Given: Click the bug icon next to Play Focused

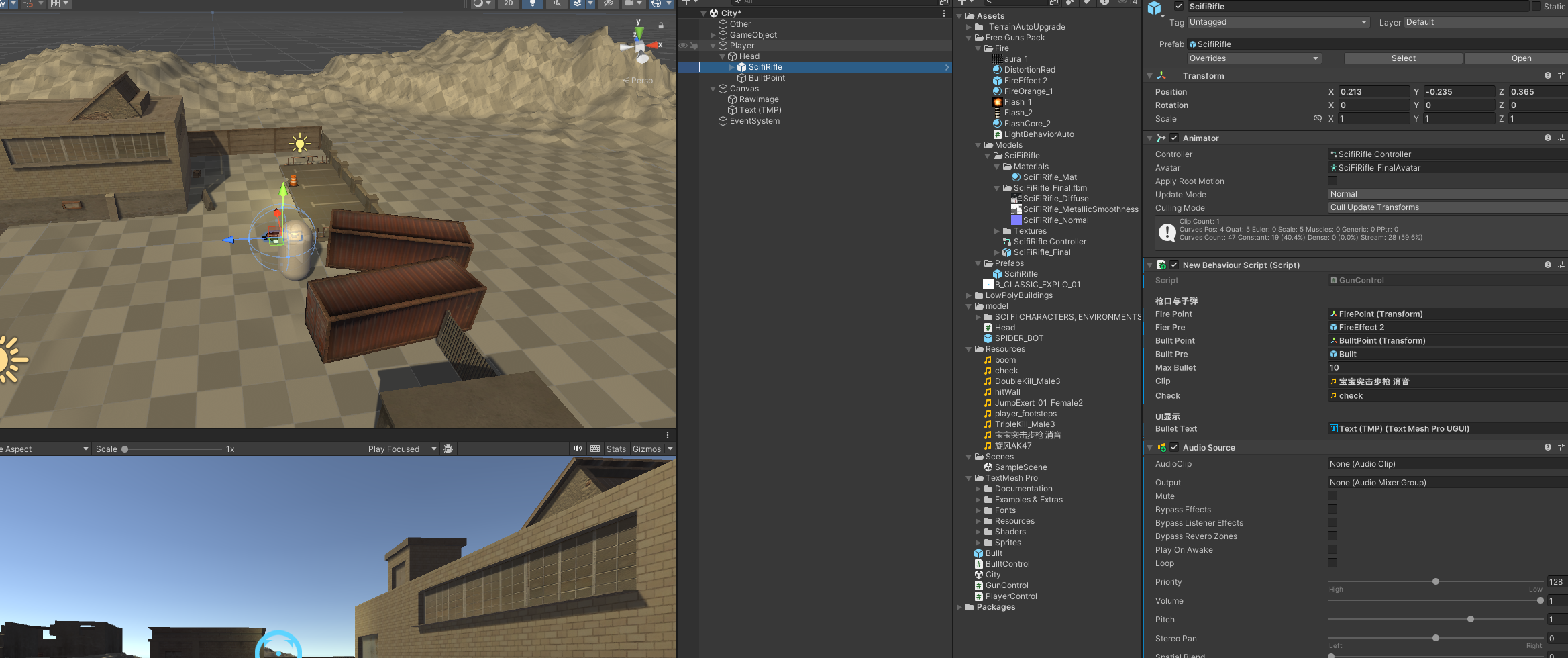Looking at the screenshot, I should (448, 449).
